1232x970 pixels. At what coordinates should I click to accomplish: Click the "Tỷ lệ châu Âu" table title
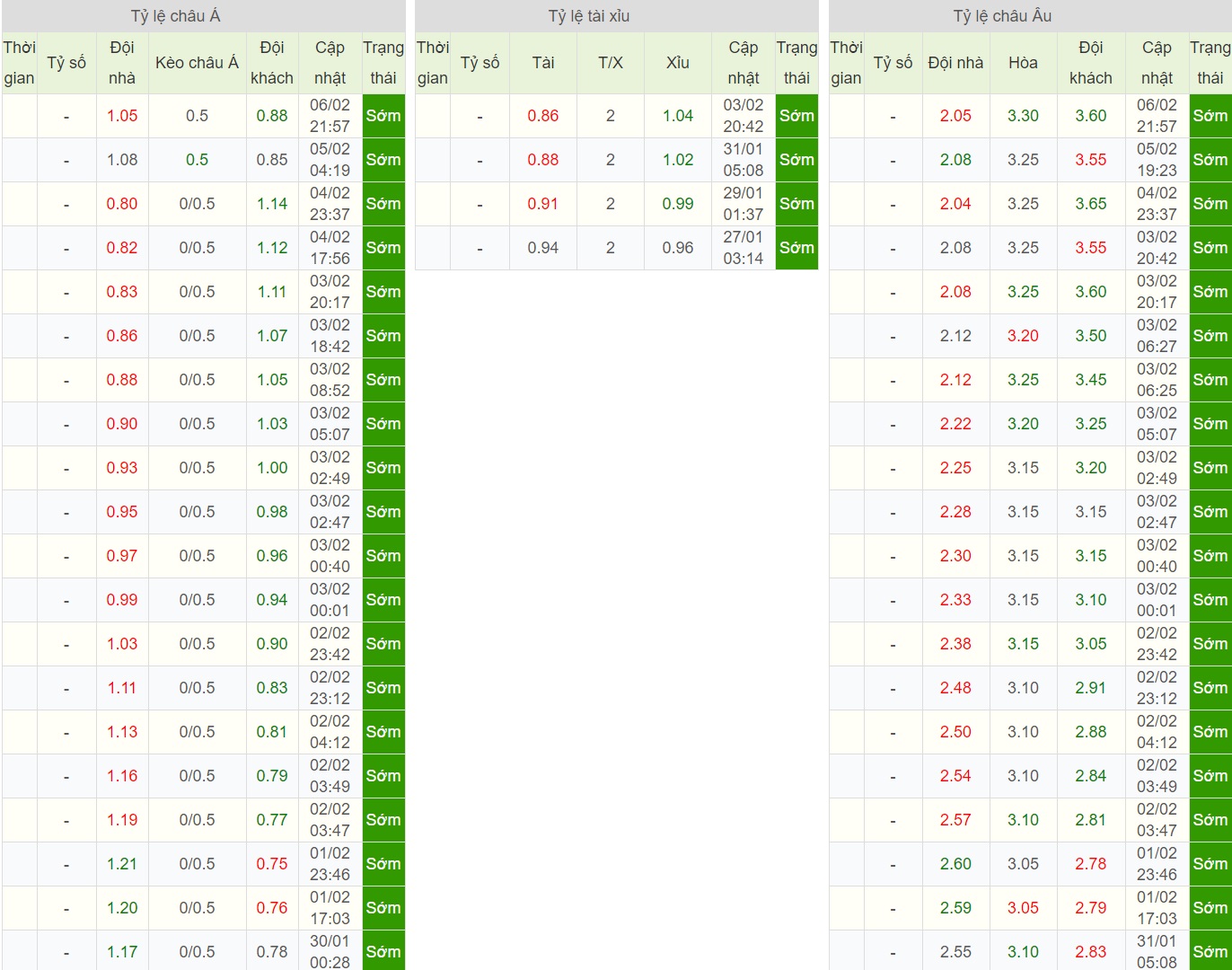point(1002,16)
